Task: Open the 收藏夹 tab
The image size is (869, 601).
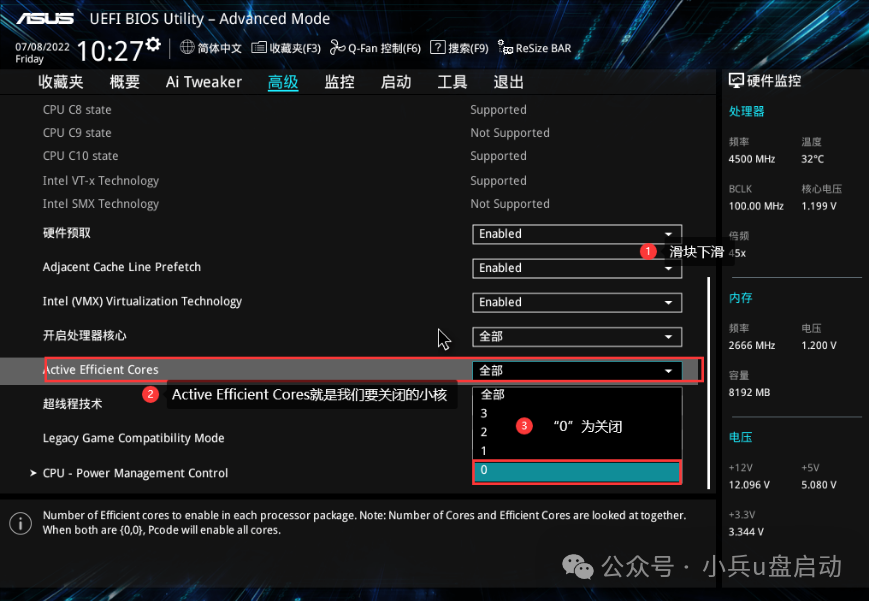Action: click(x=60, y=82)
